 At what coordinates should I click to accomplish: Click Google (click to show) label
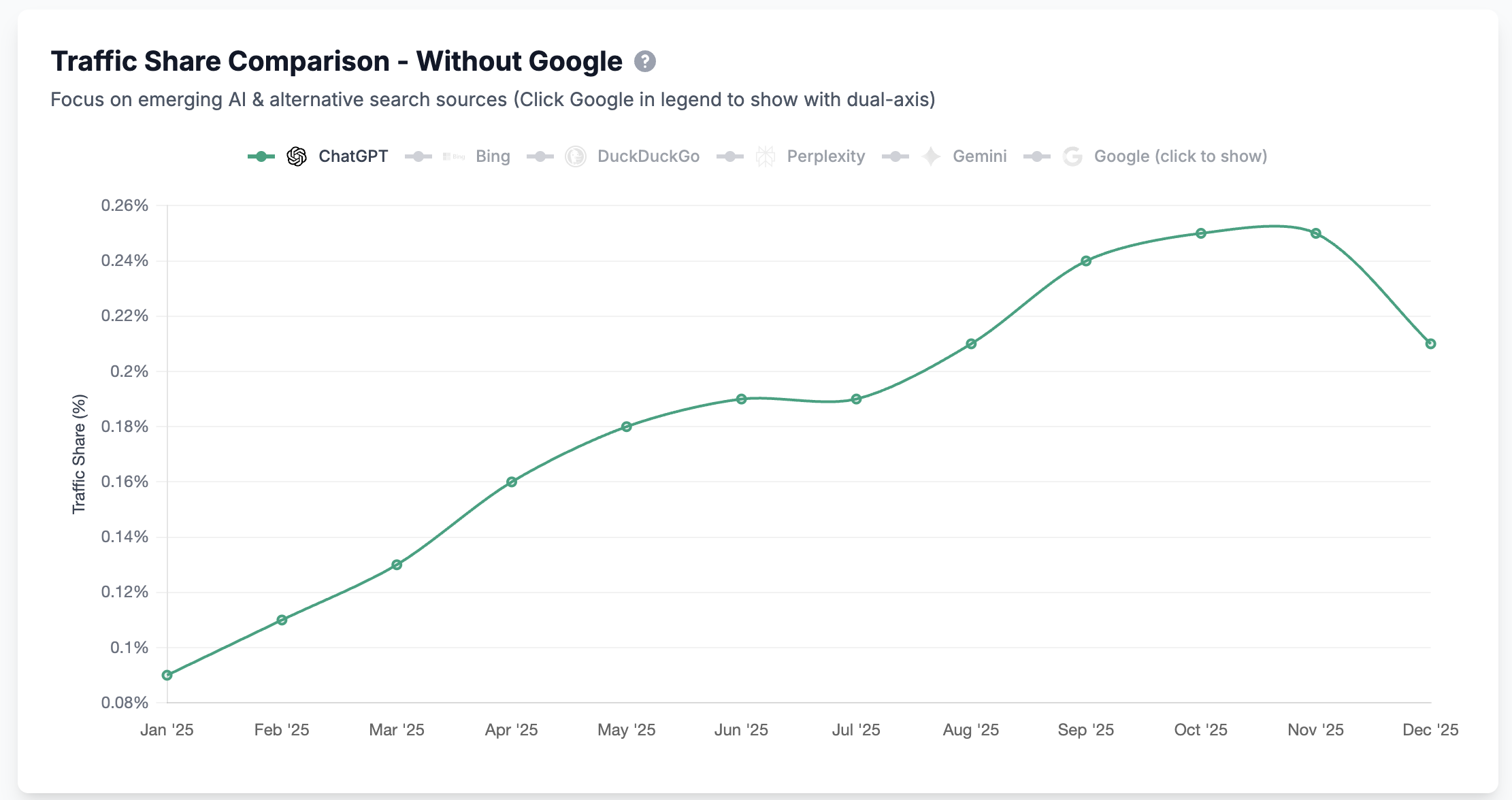coord(1180,156)
